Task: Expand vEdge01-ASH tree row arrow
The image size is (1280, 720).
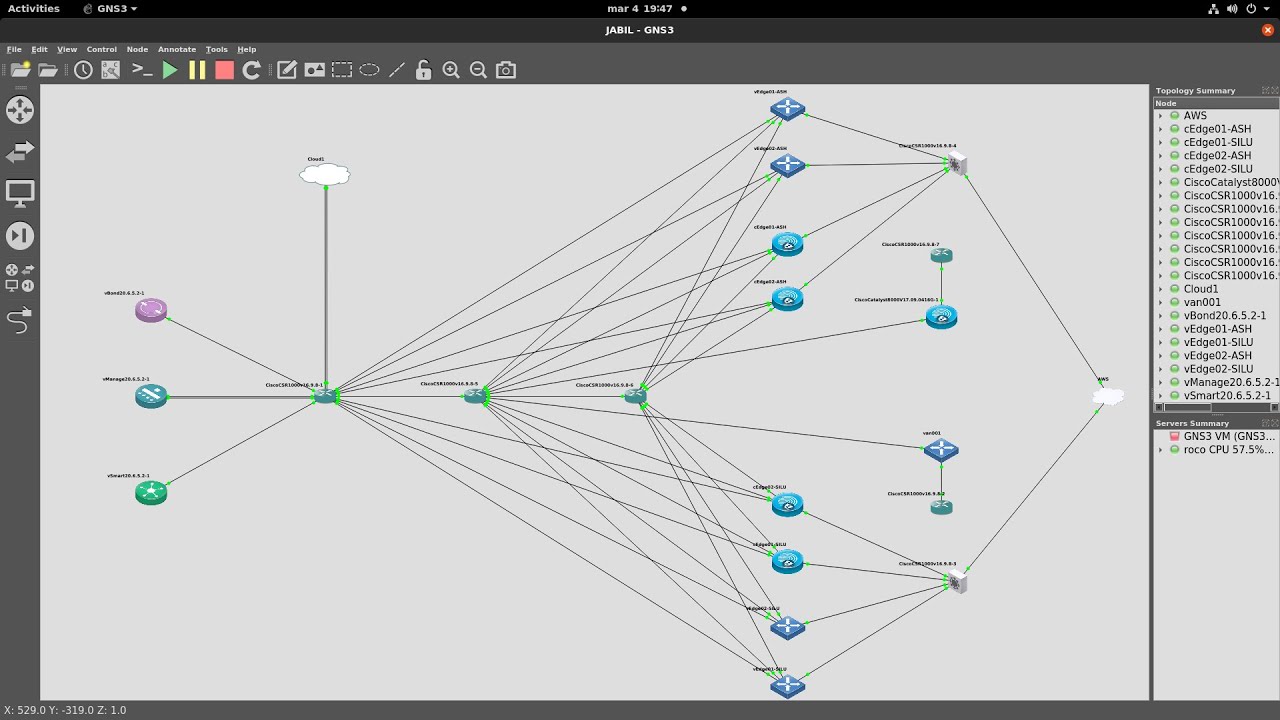Action: pos(1161,329)
